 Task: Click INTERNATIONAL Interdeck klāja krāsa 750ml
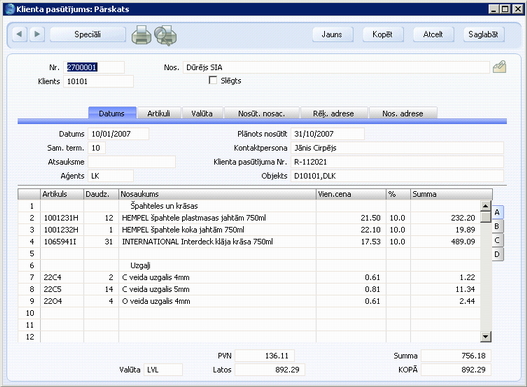(197, 241)
